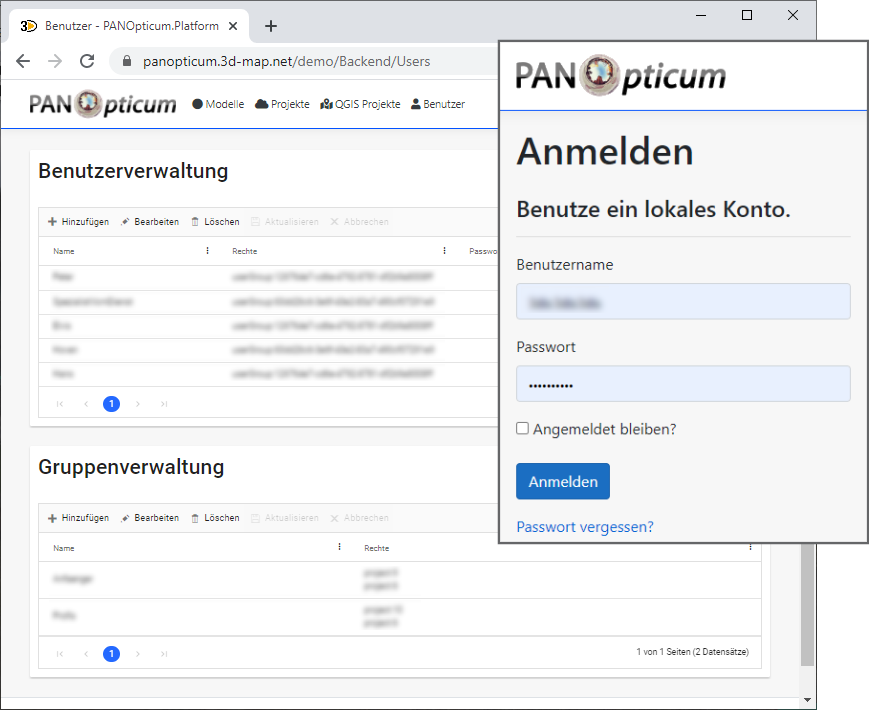
Task: Open Name column menu in Gruppenverwaltung grid
Action: (x=339, y=547)
